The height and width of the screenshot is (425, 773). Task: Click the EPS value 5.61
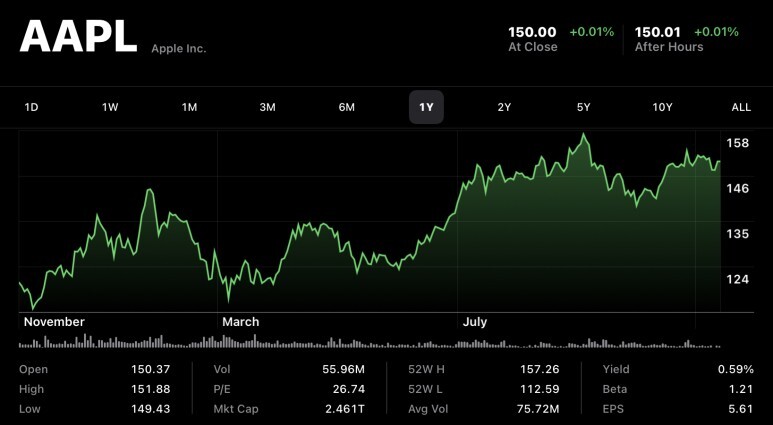pyautogui.click(x=740, y=409)
